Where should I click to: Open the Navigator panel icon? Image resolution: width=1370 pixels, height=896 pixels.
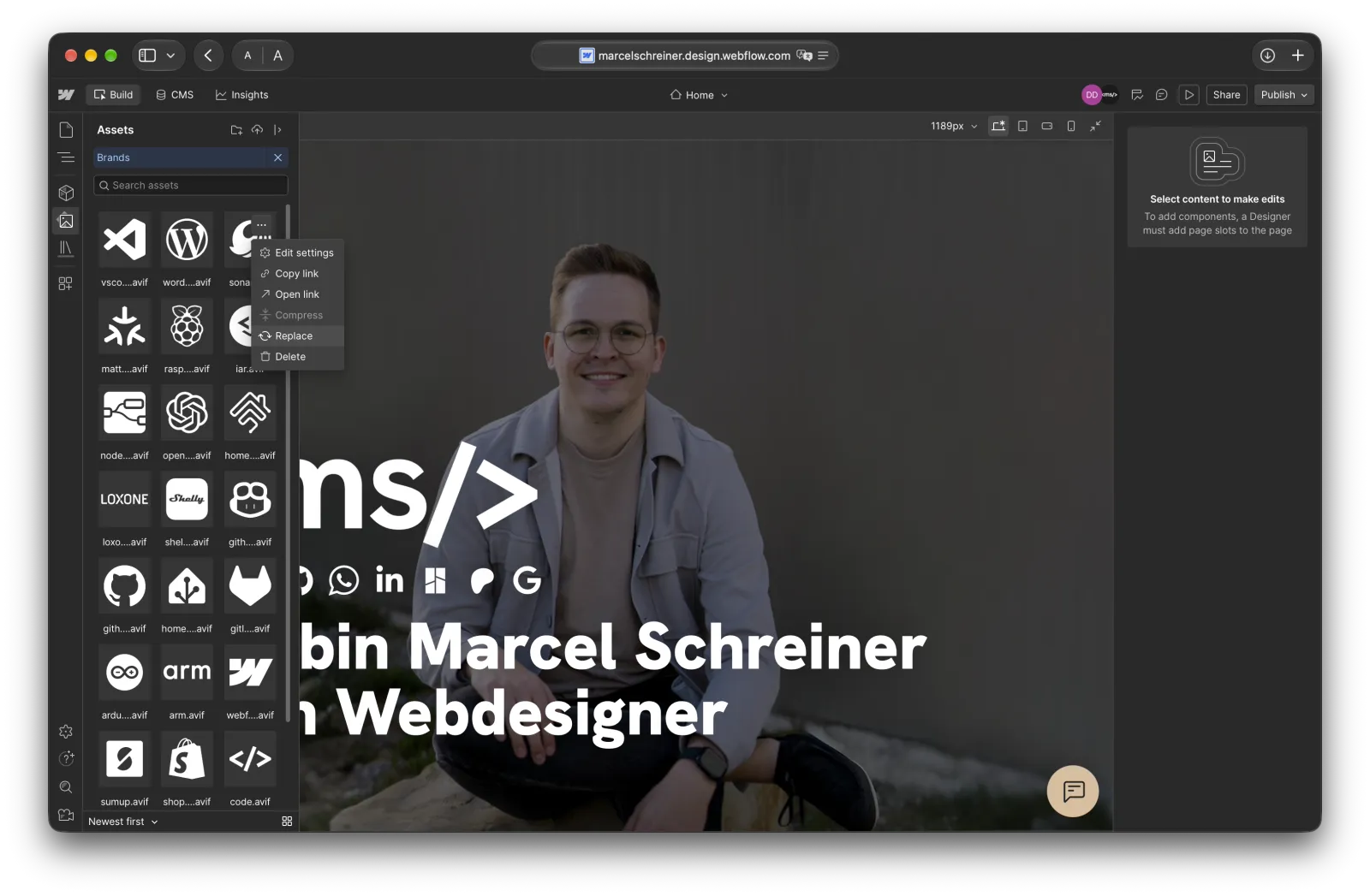[x=66, y=157]
